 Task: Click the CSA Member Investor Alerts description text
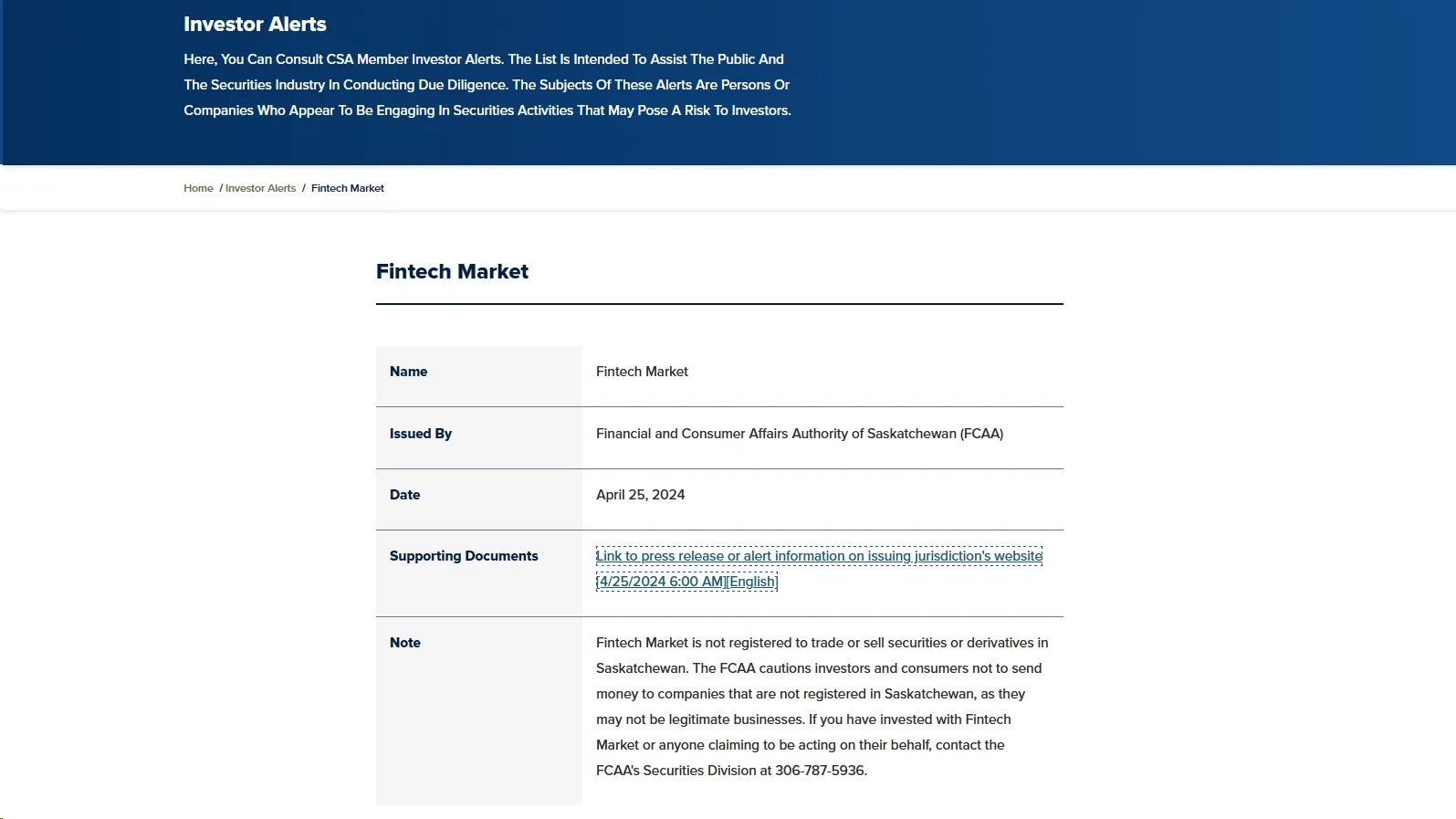[x=487, y=85]
